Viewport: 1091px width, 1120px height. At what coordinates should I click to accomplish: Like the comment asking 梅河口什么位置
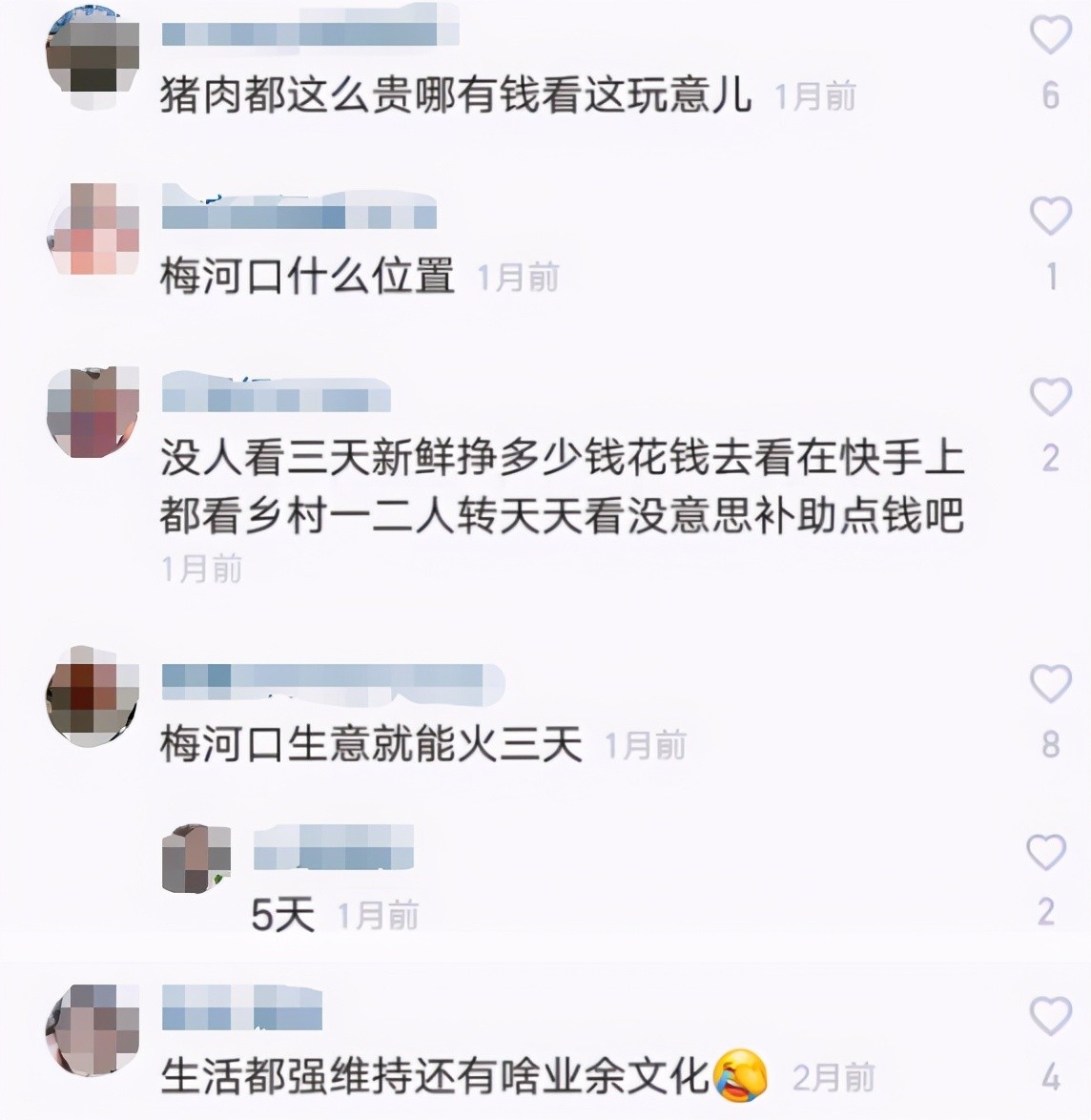tap(1050, 215)
